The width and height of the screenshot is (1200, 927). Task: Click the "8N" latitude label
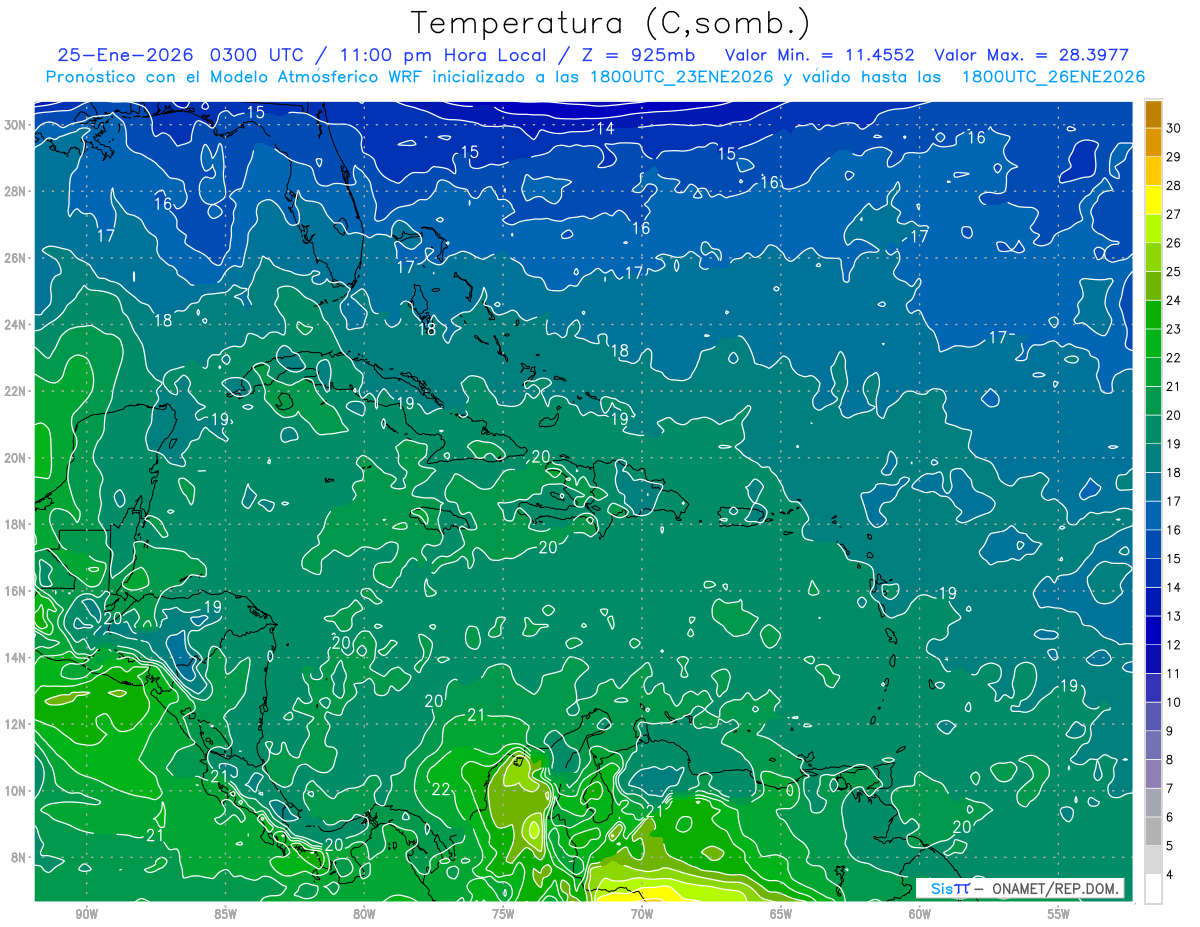click(x=20, y=857)
